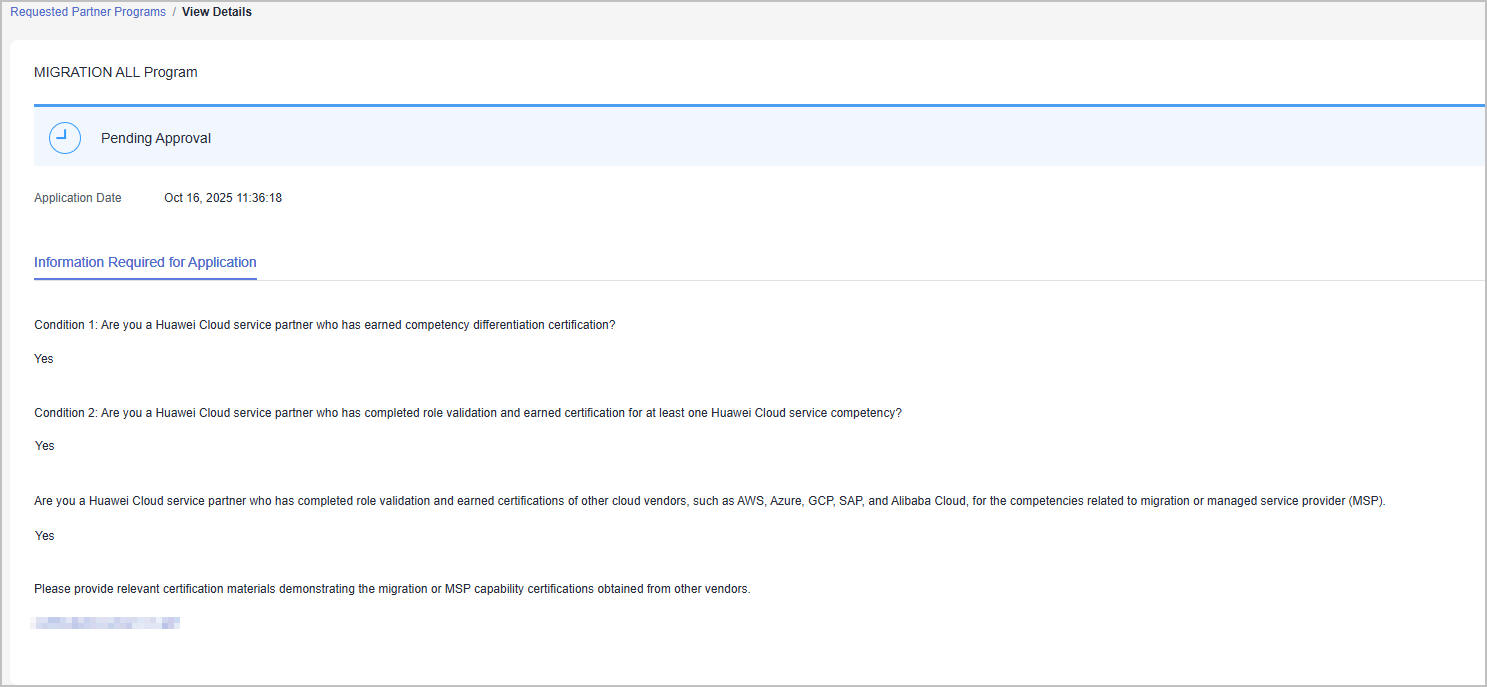Click the certification materials request text
1487x687 pixels.
392,589
